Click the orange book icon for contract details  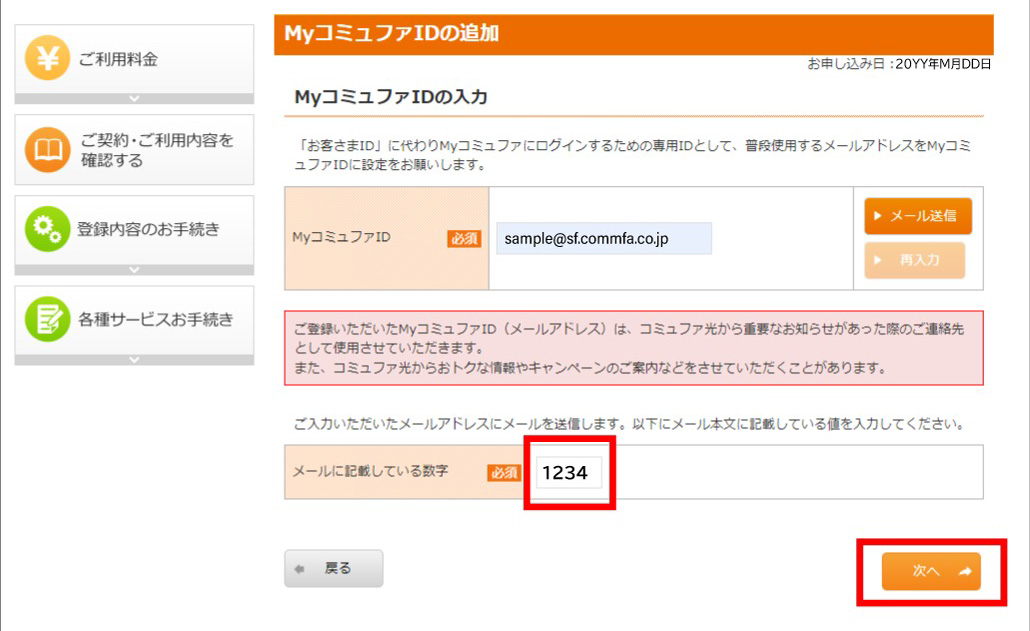tap(47, 150)
